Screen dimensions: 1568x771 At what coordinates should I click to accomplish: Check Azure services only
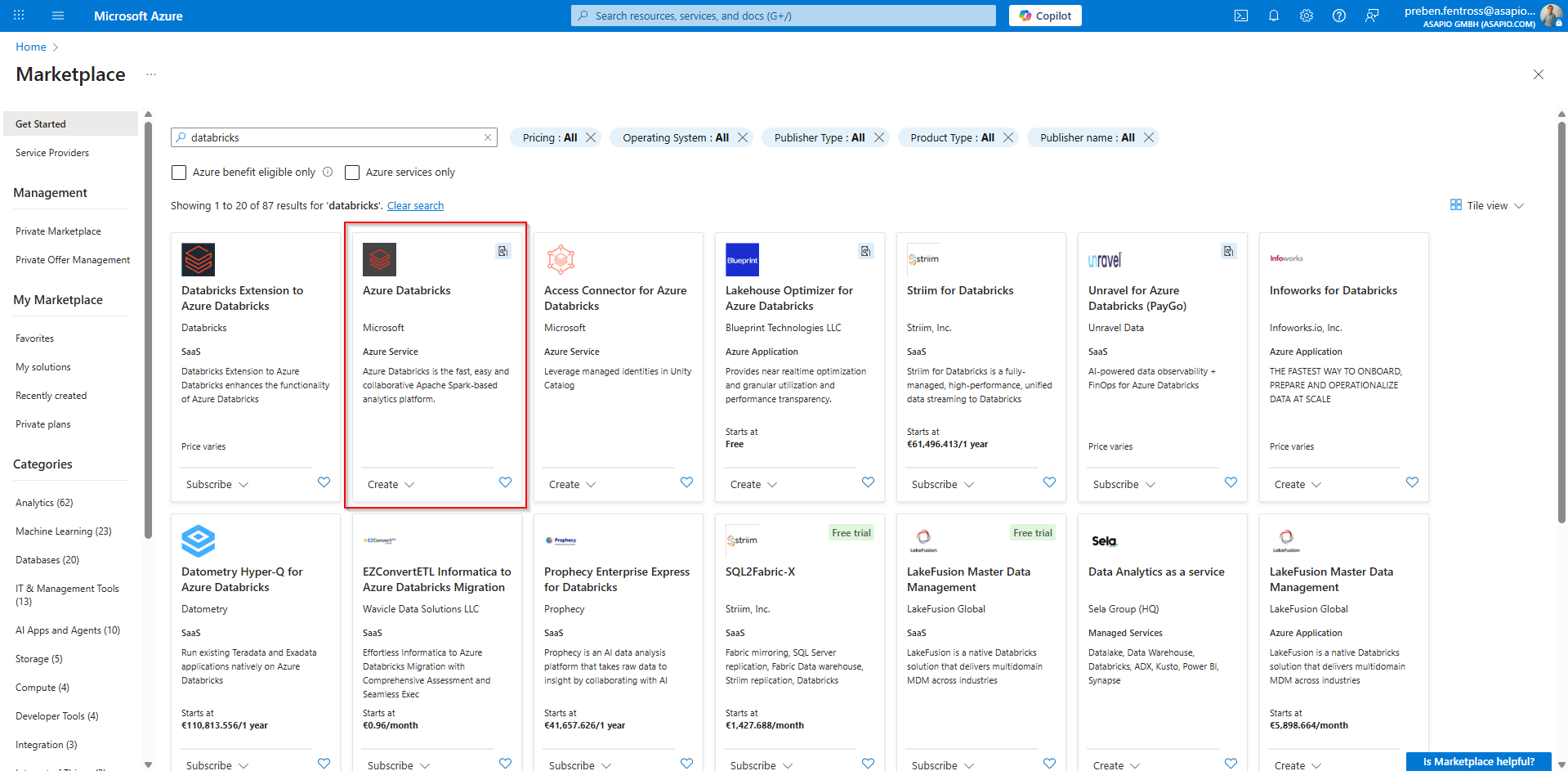tap(352, 173)
